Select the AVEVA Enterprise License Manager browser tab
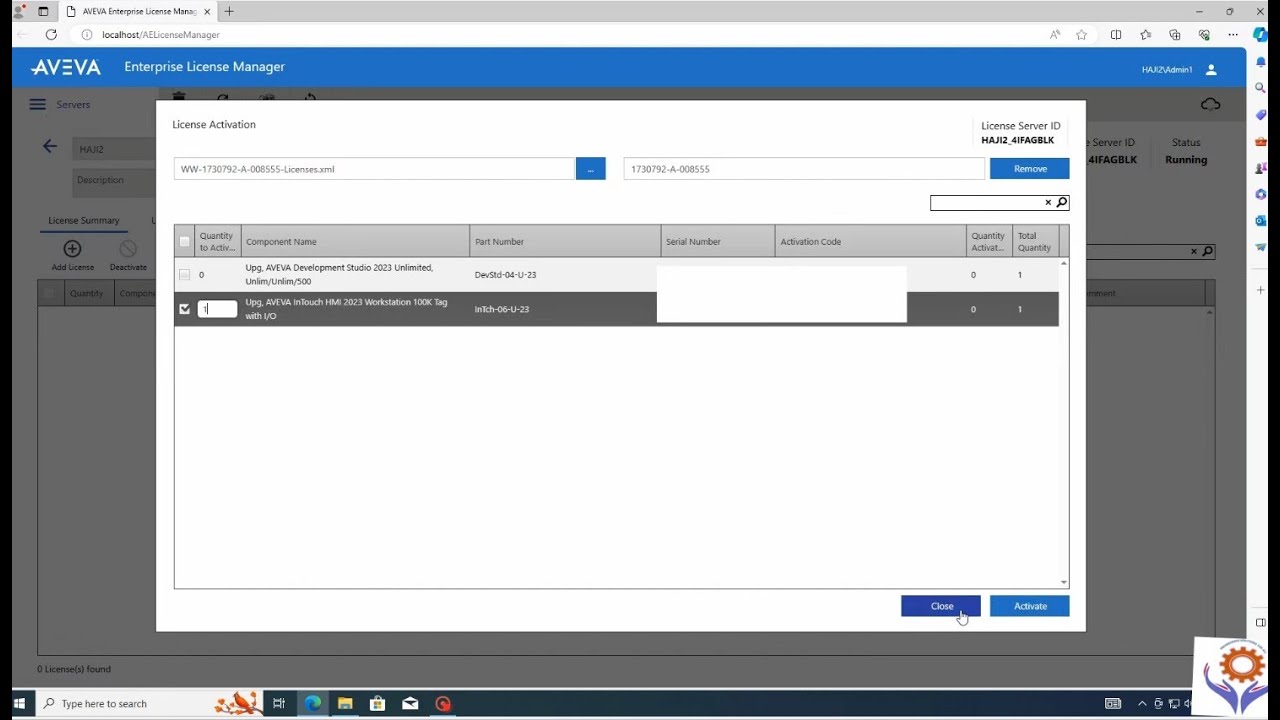The height and width of the screenshot is (720, 1280). click(x=136, y=11)
